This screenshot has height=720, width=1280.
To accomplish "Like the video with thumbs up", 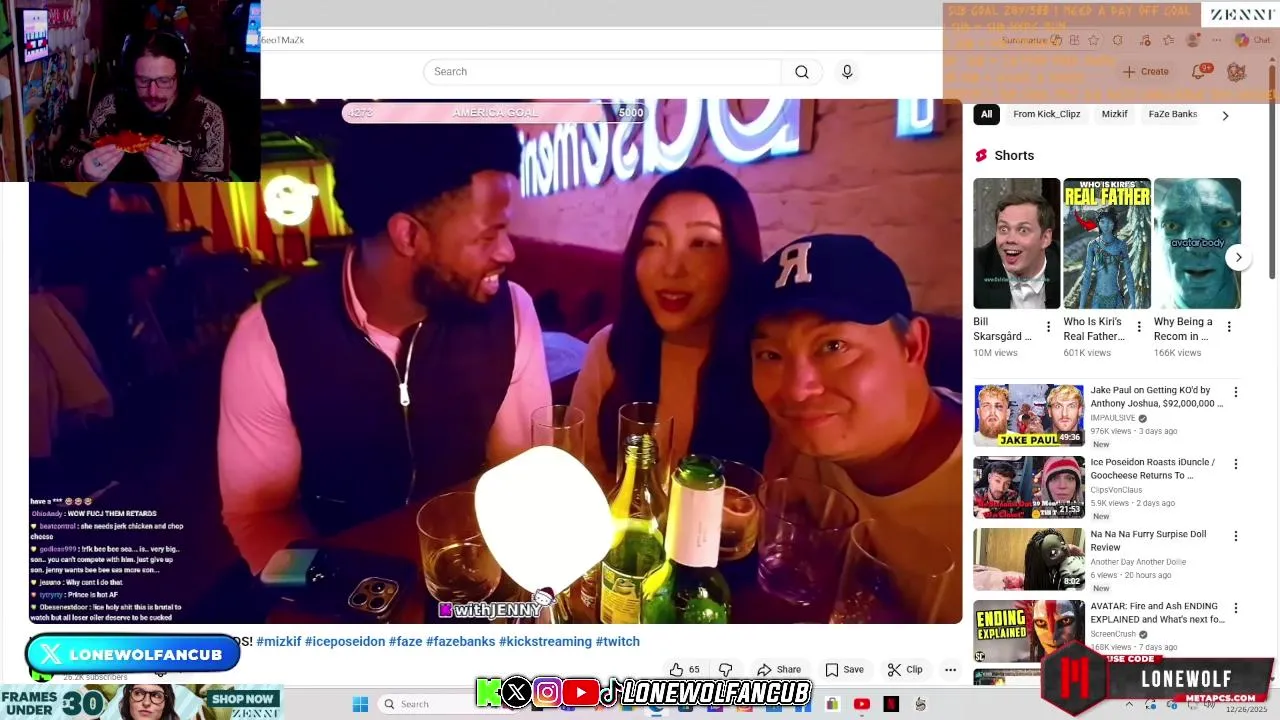I will [x=685, y=670].
